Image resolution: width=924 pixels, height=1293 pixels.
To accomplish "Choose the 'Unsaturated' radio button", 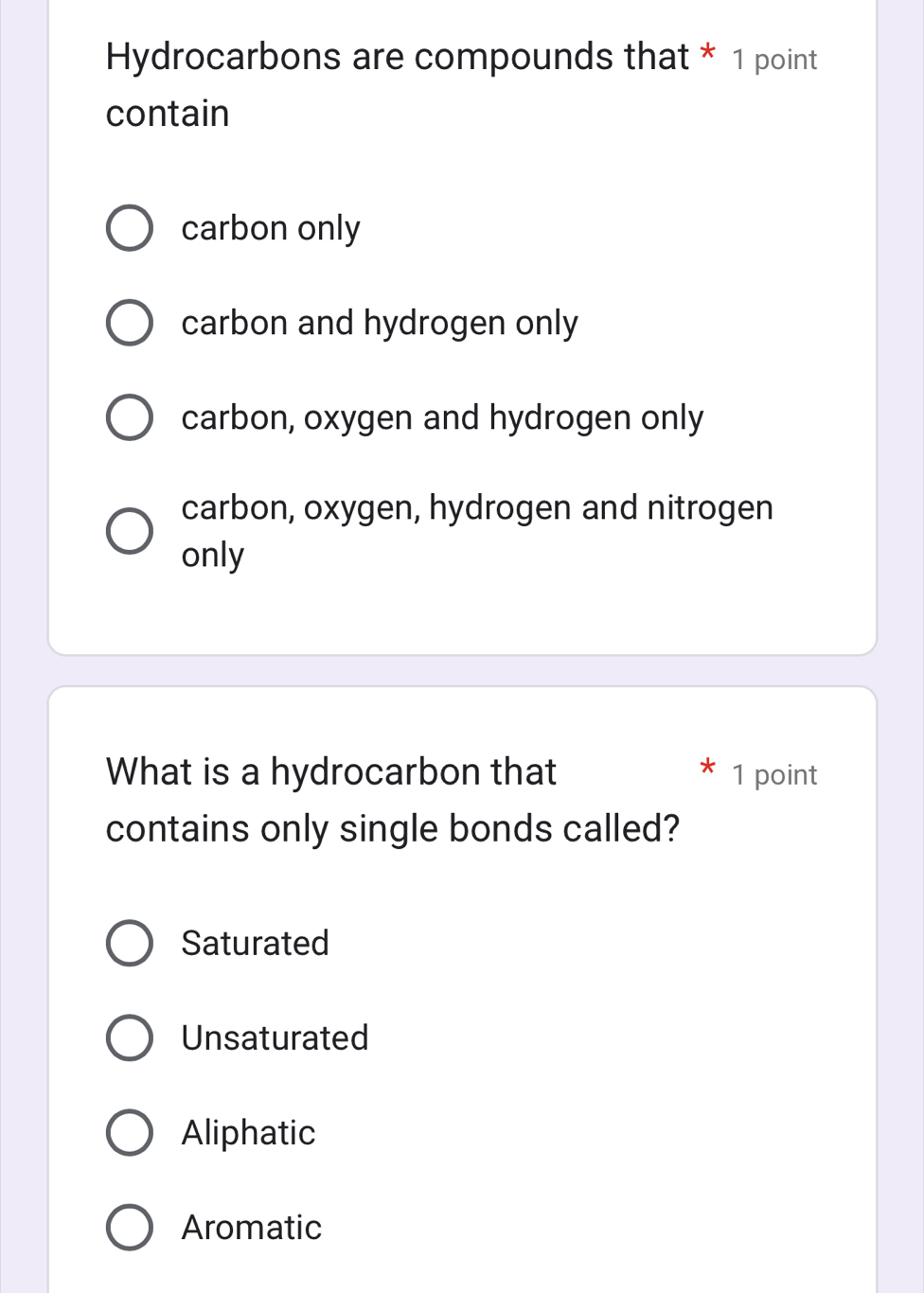I will click(x=129, y=1037).
